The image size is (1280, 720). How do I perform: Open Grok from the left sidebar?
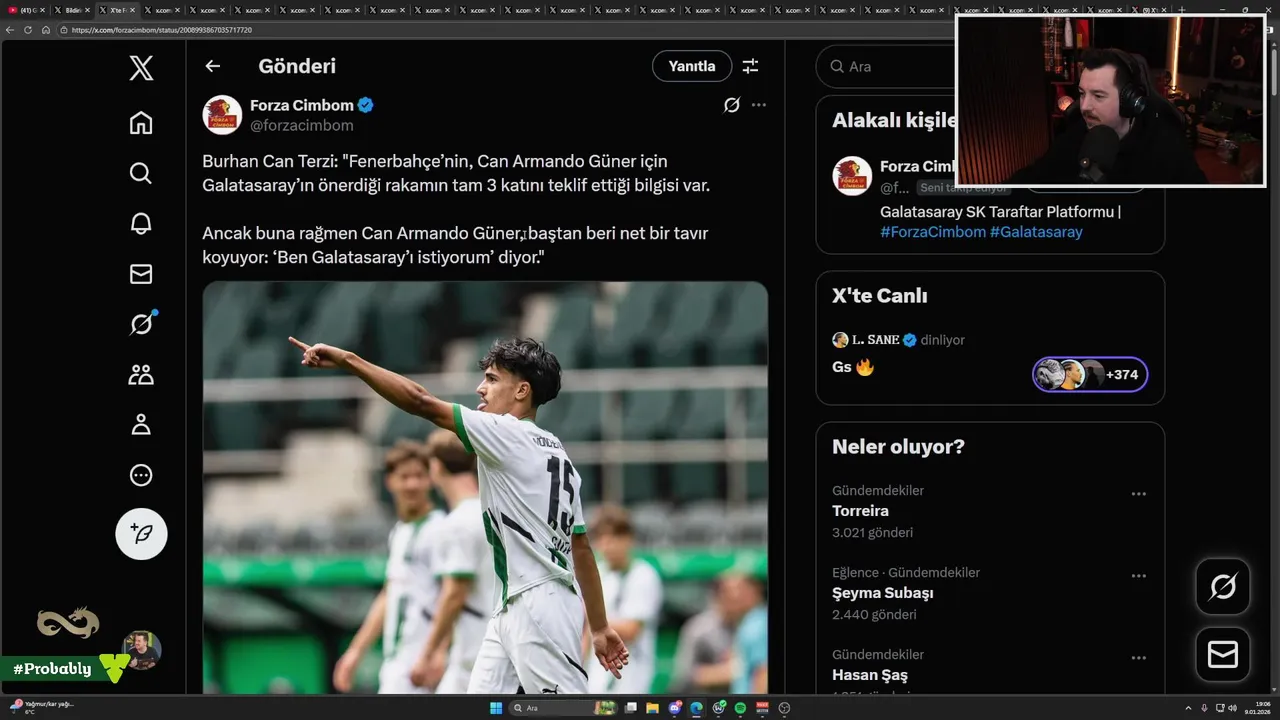[x=141, y=324]
